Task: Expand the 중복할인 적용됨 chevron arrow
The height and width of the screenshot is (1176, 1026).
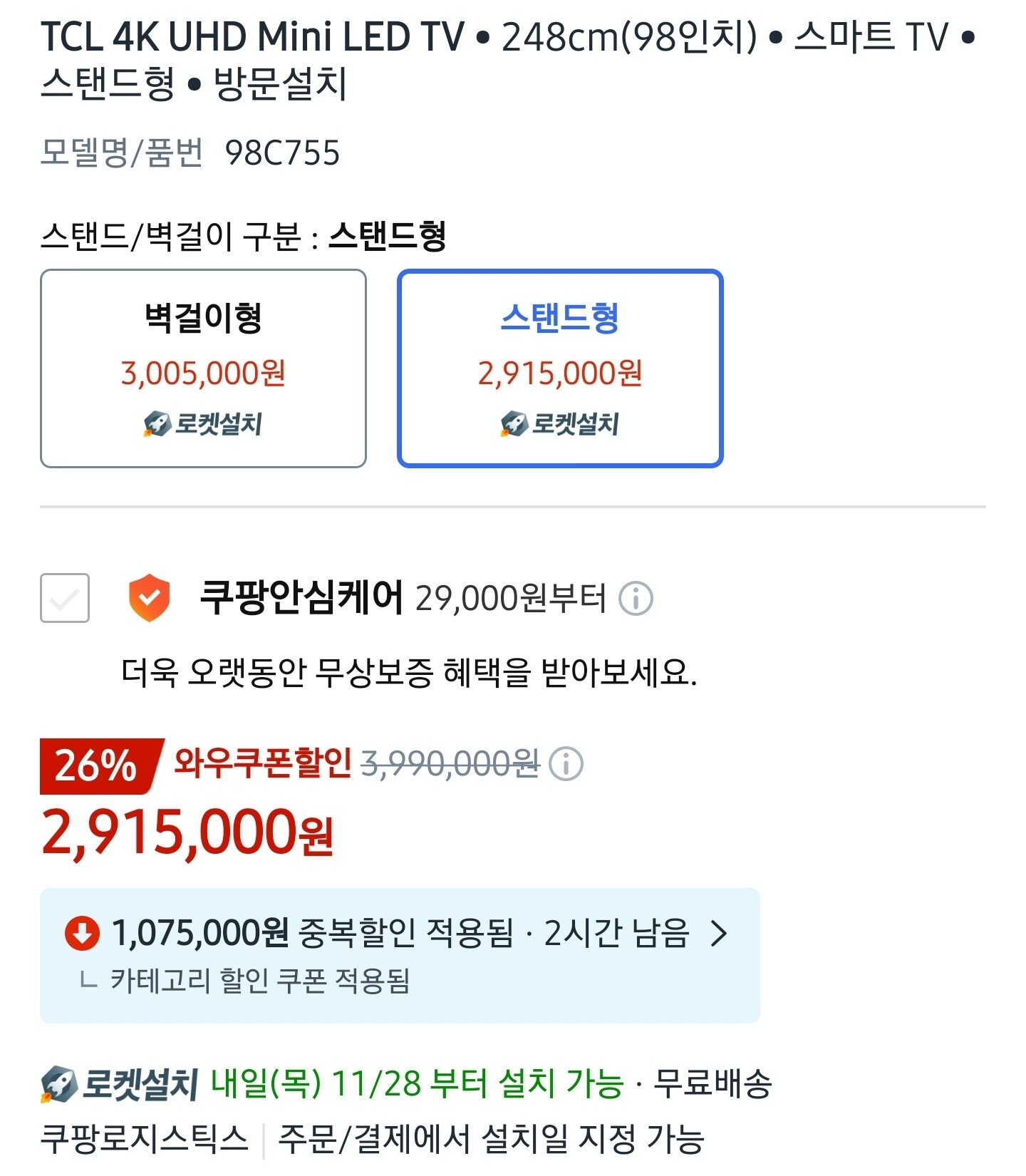Action: point(720,933)
